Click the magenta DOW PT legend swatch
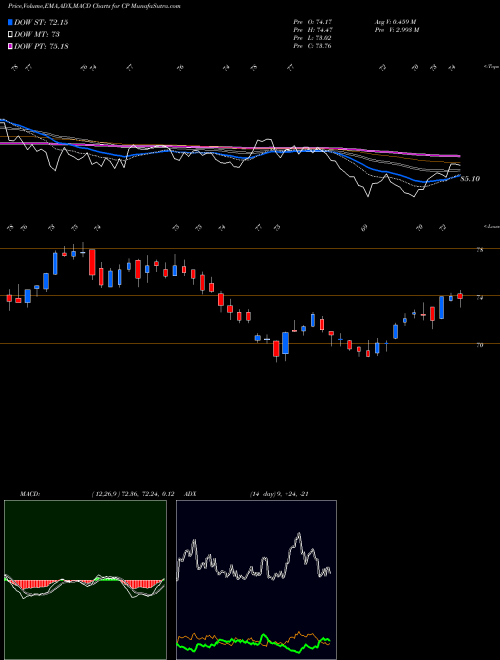The image size is (500, 660). [x=11, y=46]
